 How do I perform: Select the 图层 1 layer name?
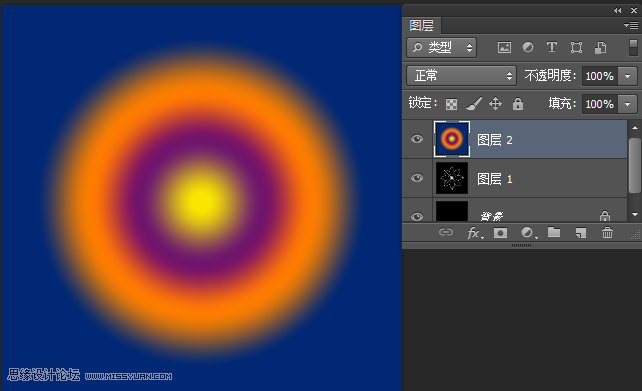(495, 179)
